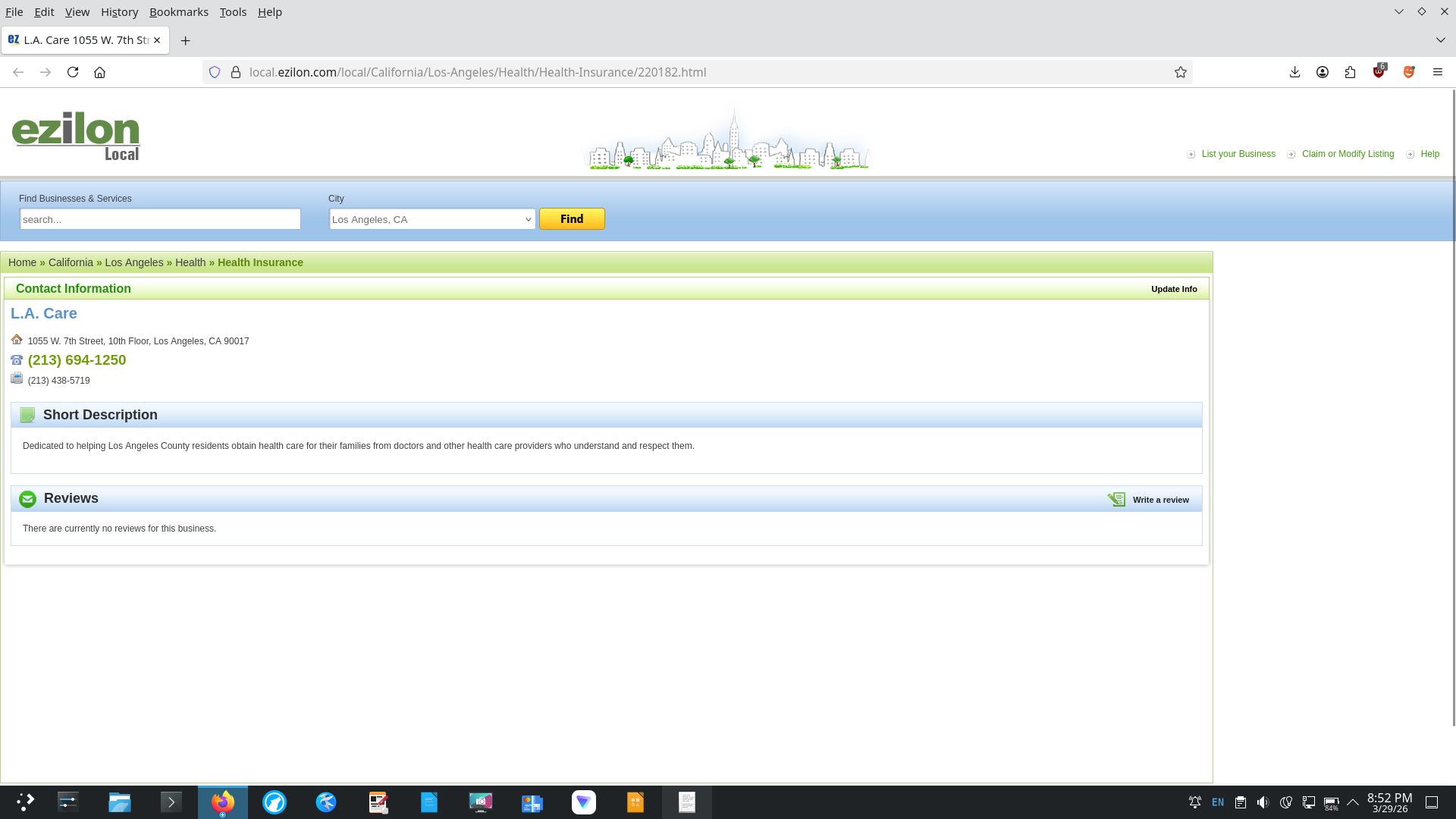
Task: Follow the Claim or Modify Listing link
Action: point(1348,154)
